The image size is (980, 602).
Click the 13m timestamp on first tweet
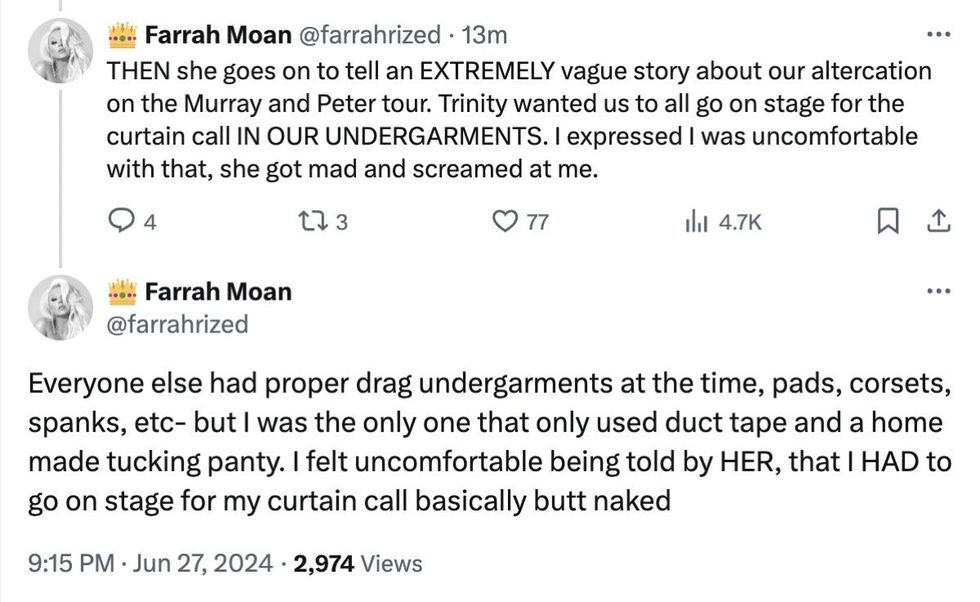tap(488, 33)
